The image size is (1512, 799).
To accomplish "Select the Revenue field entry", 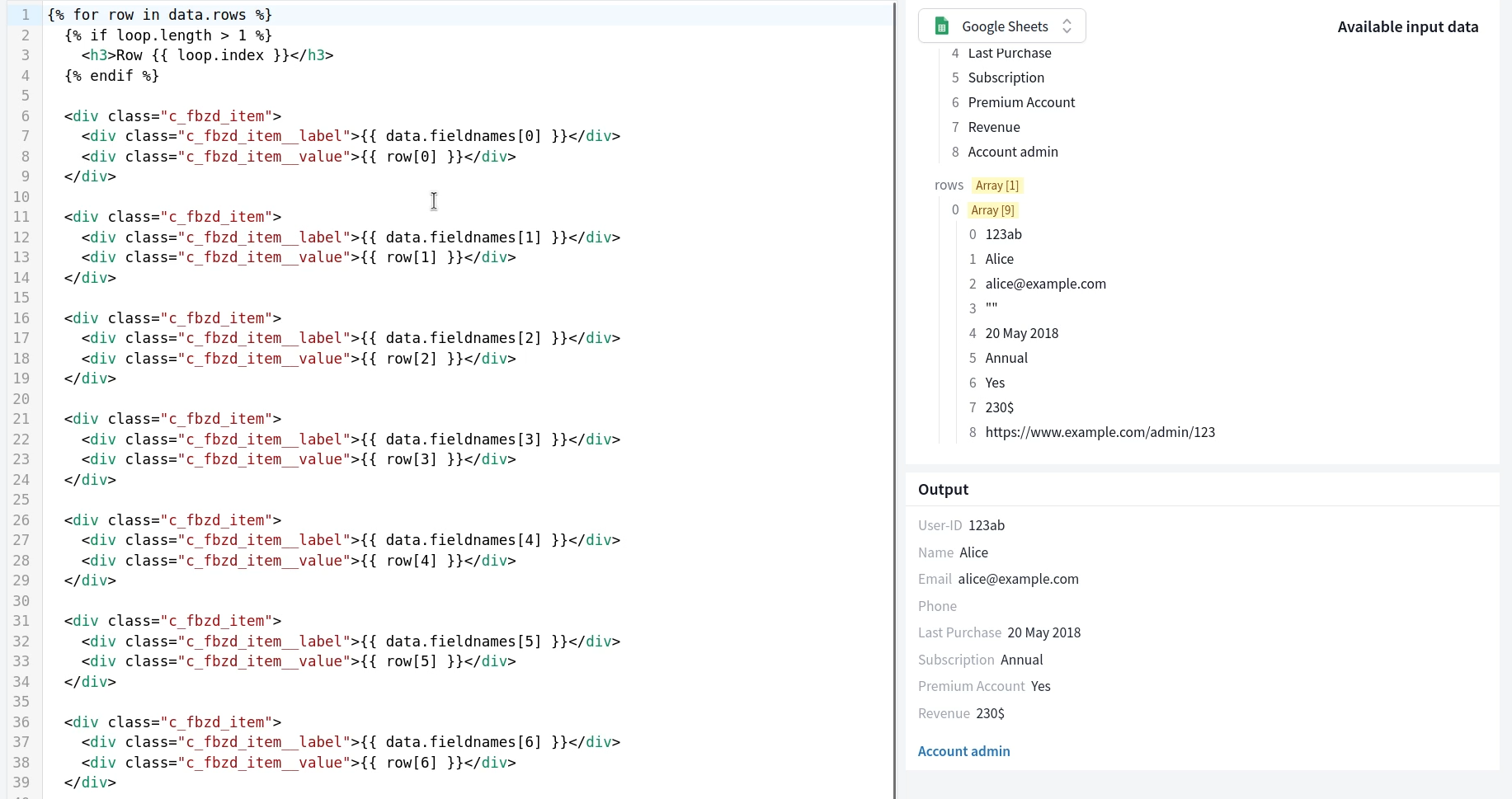I will click(x=994, y=127).
